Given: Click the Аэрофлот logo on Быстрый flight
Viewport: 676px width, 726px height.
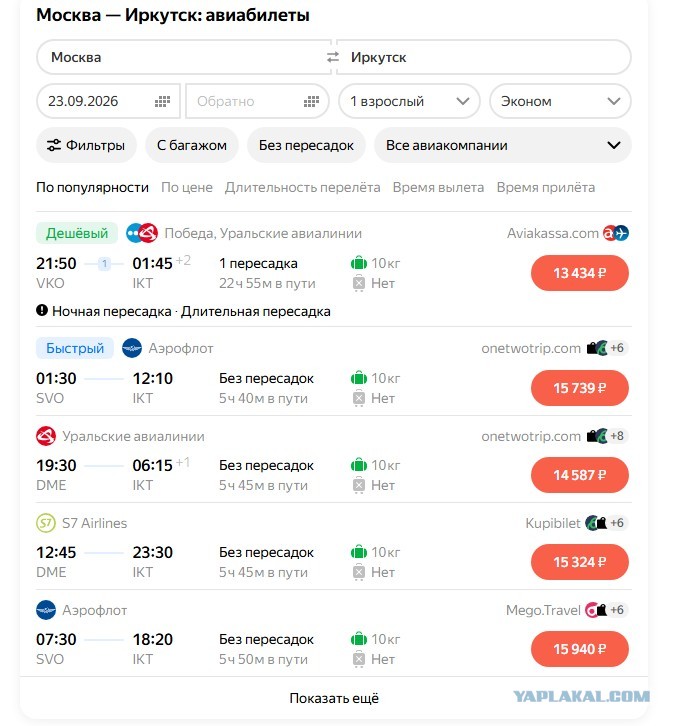Looking at the screenshot, I should pyautogui.click(x=132, y=348).
